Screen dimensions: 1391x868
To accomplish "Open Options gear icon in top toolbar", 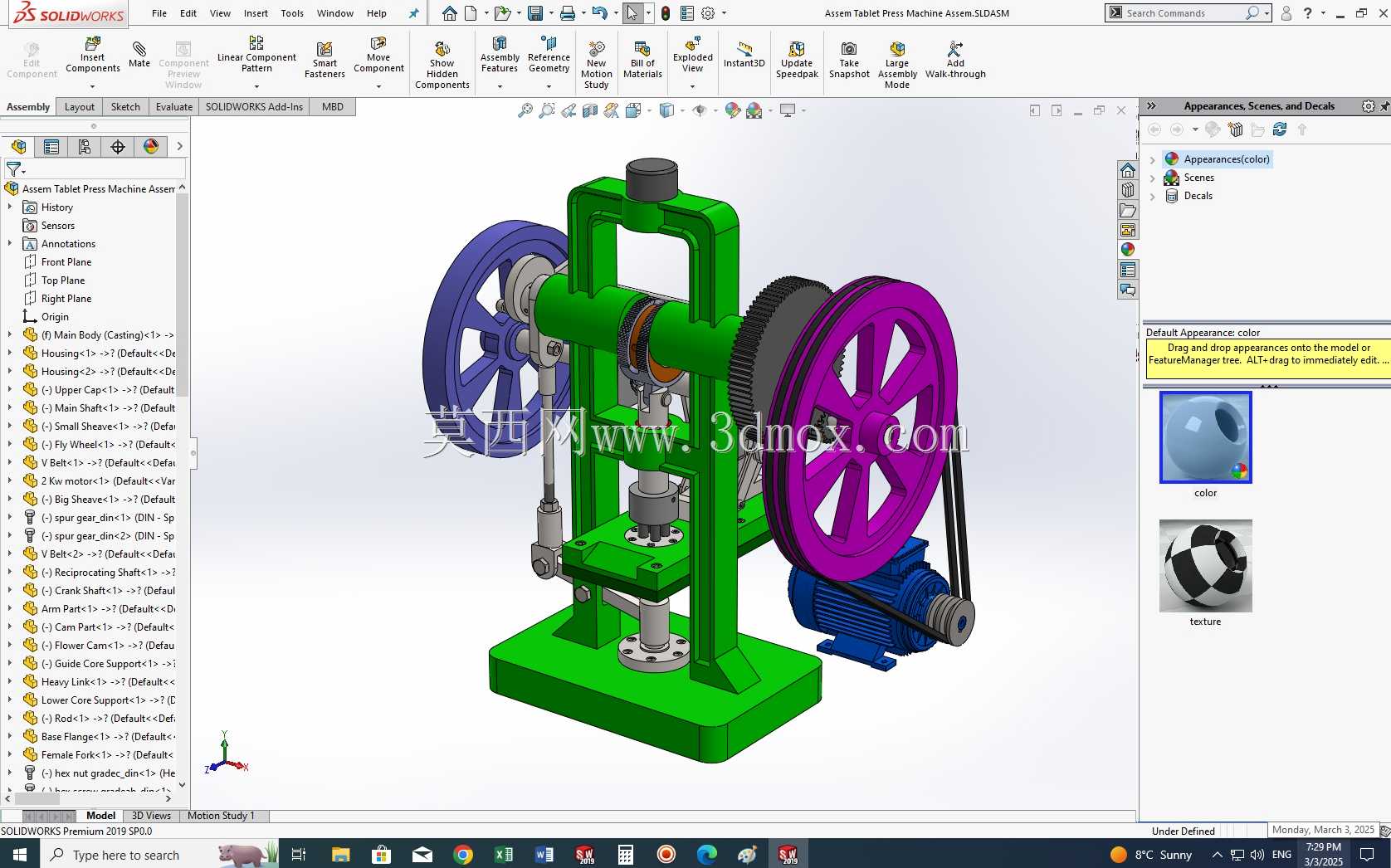I will (708, 13).
